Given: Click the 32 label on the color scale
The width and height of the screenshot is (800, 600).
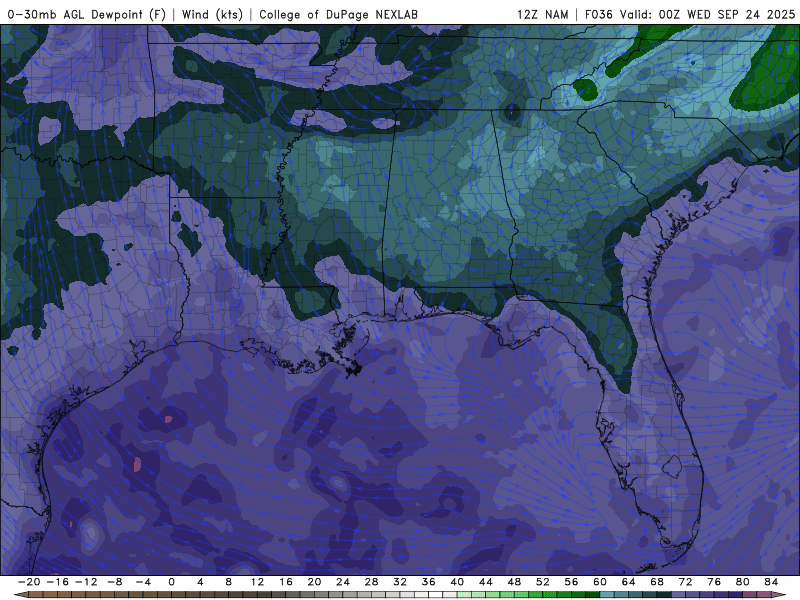Looking at the screenshot, I should coord(400,582).
